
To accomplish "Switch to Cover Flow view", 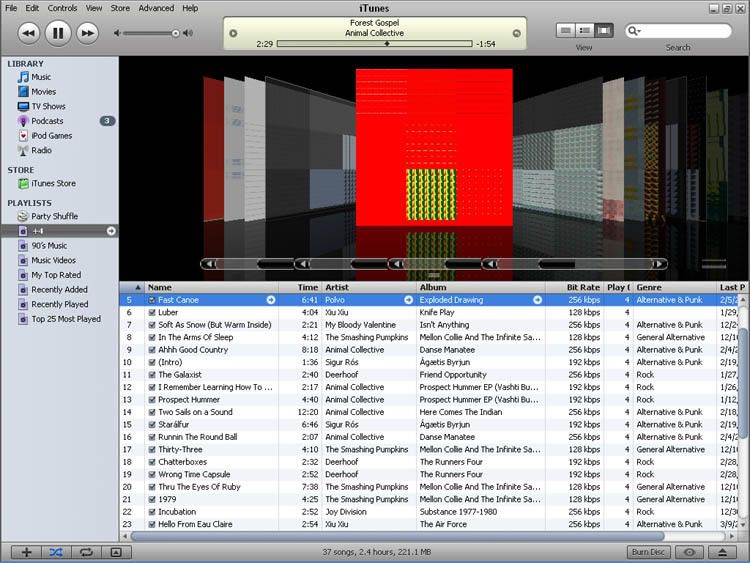I will coord(604,31).
